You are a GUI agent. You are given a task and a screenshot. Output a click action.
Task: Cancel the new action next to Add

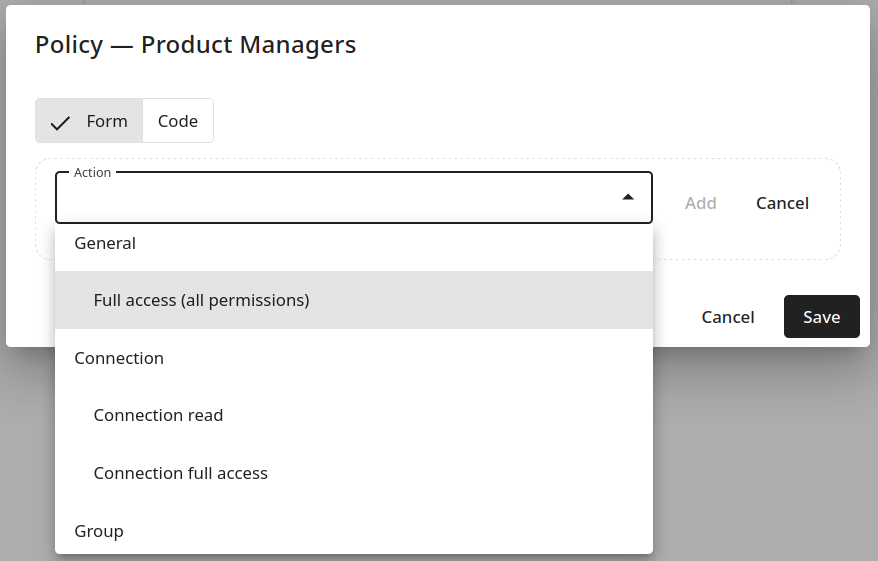(x=782, y=203)
